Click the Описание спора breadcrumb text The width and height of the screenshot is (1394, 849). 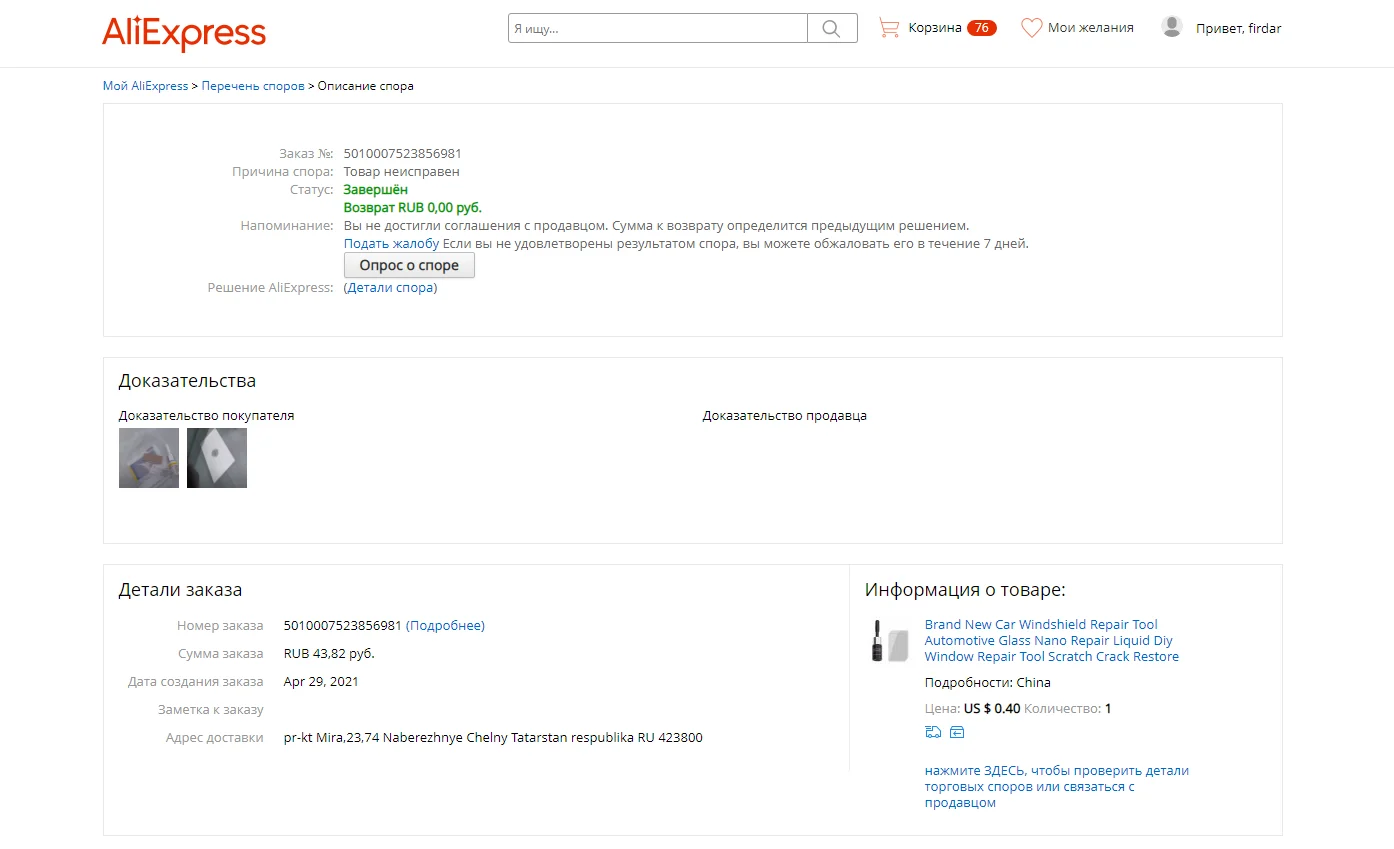[366, 86]
